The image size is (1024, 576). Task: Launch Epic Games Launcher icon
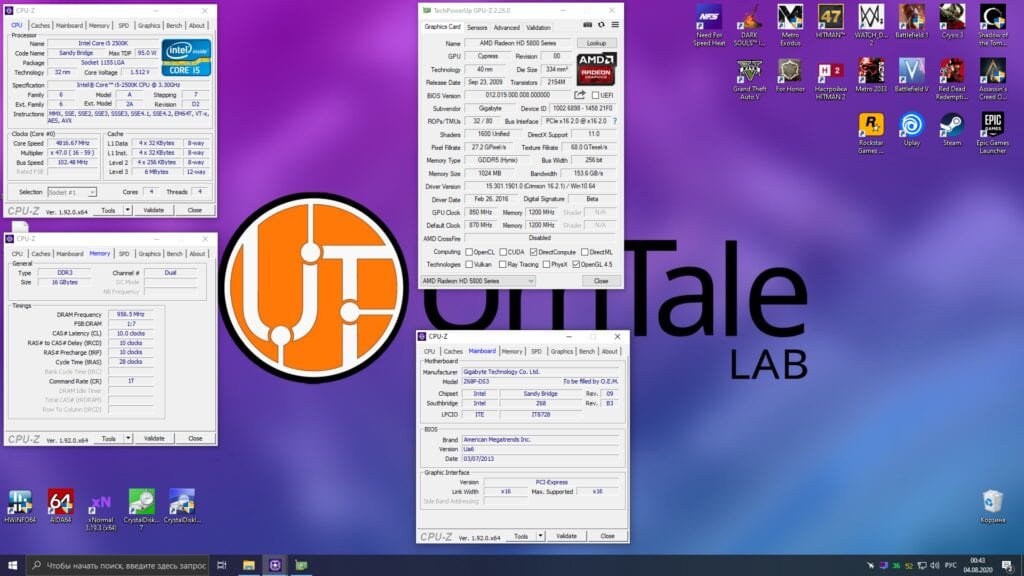(993, 134)
